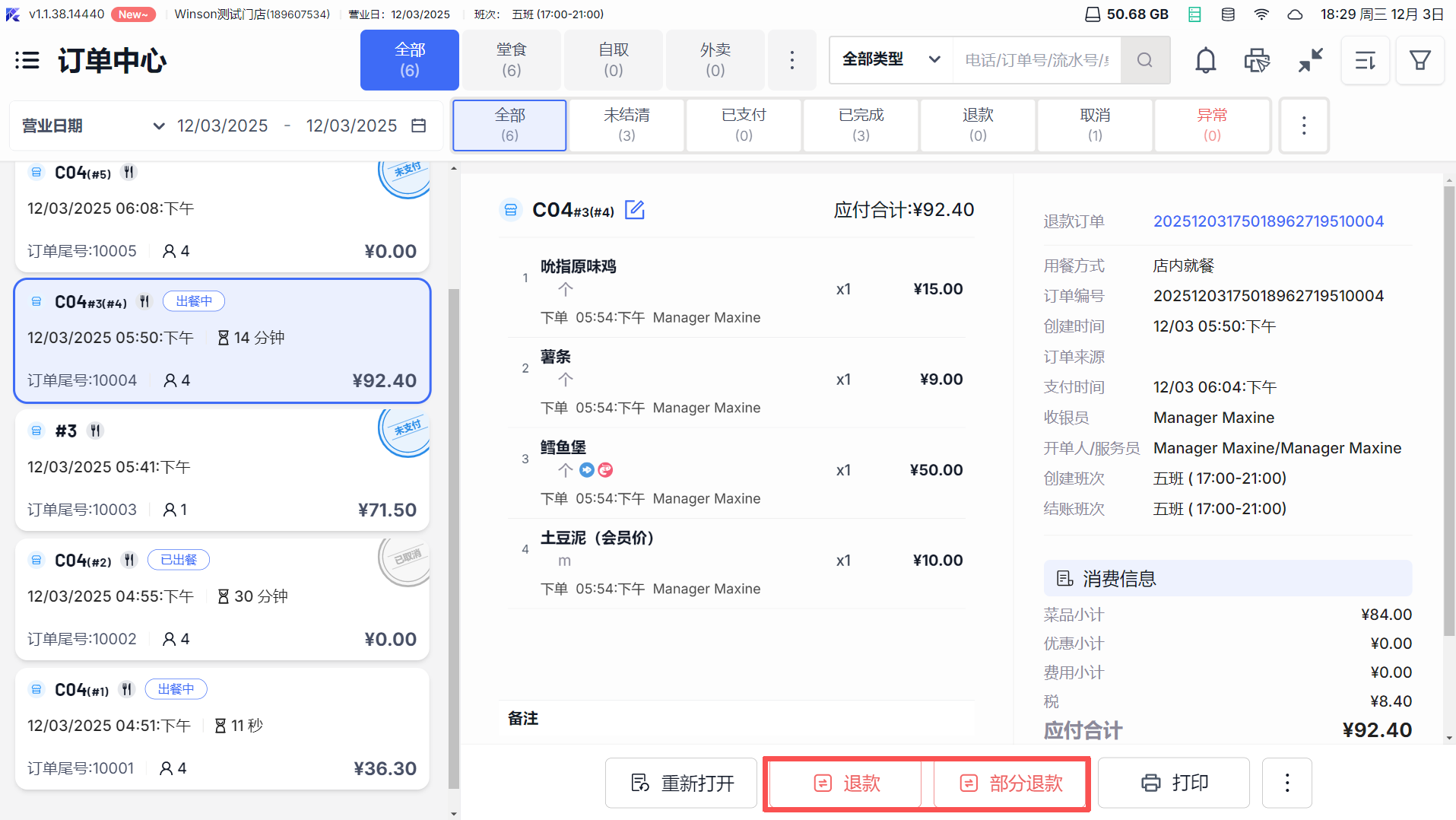Image resolution: width=1456 pixels, height=820 pixels.
Task: Click the collapse/shrink arrows icon
Action: point(1310,60)
